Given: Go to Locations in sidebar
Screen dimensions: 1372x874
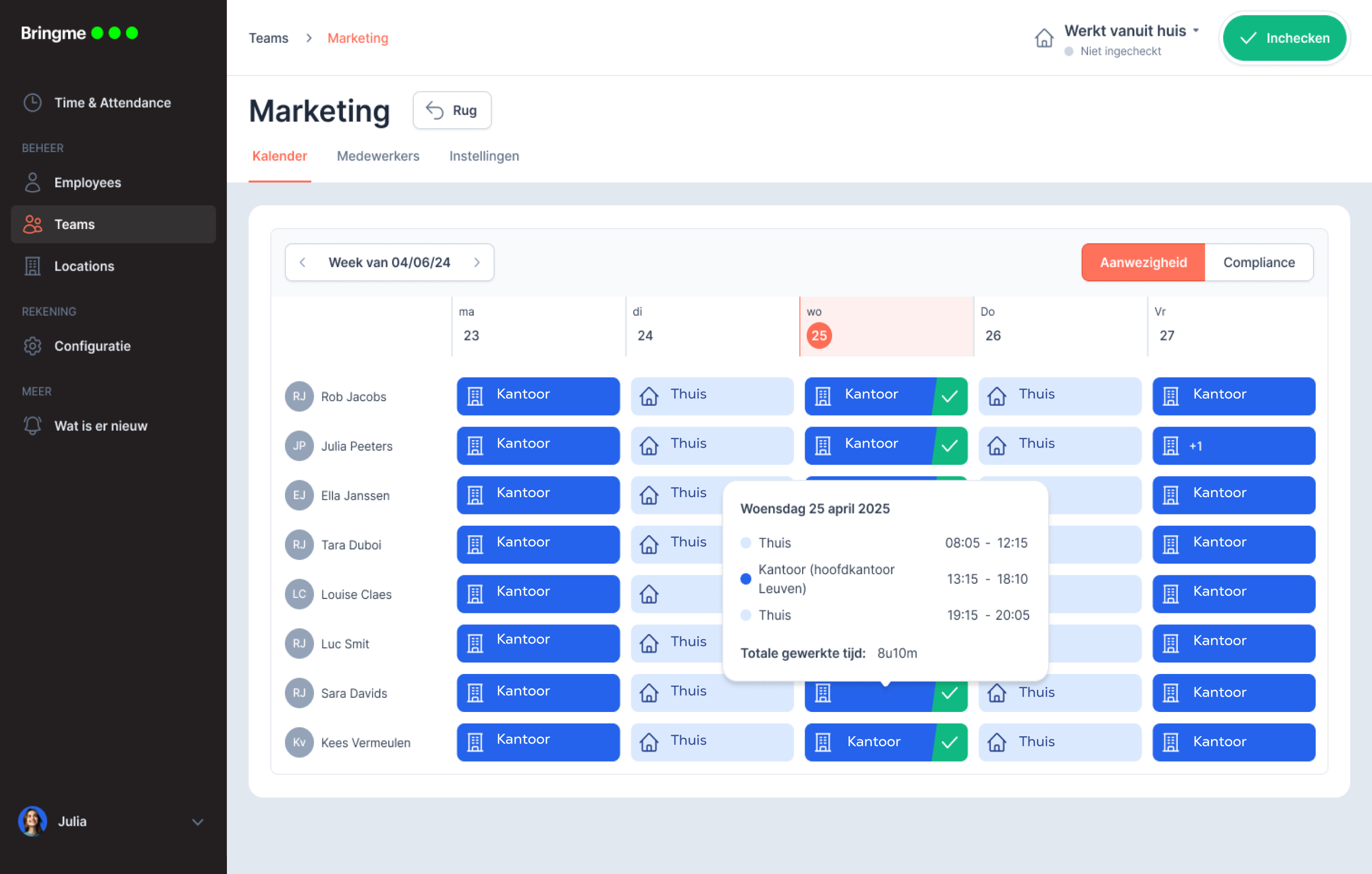Looking at the screenshot, I should coord(113,266).
